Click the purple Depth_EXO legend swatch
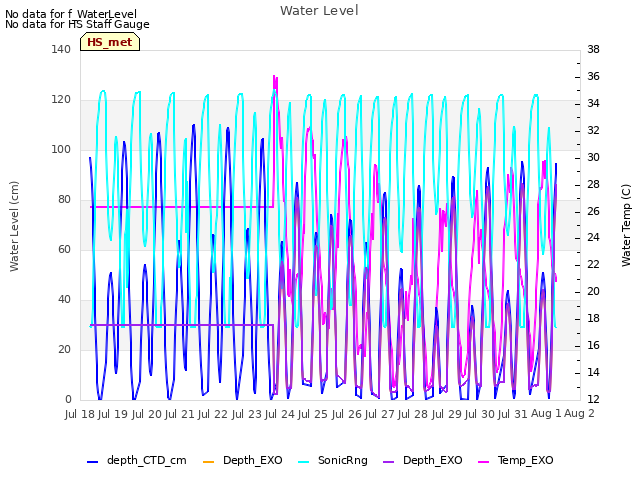The height and width of the screenshot is (480, 640). coord(389,462)
